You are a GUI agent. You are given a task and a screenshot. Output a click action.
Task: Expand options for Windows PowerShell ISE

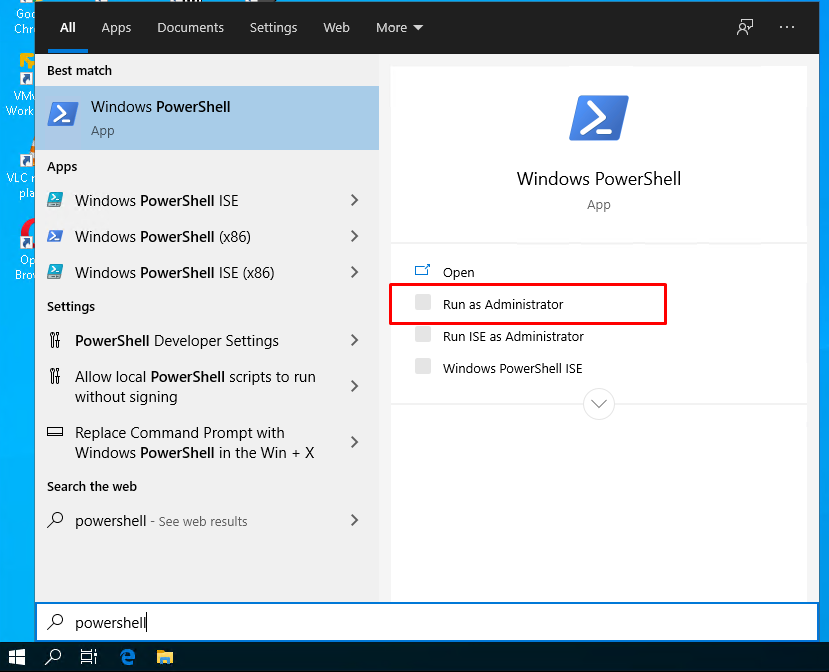[355, 200]
